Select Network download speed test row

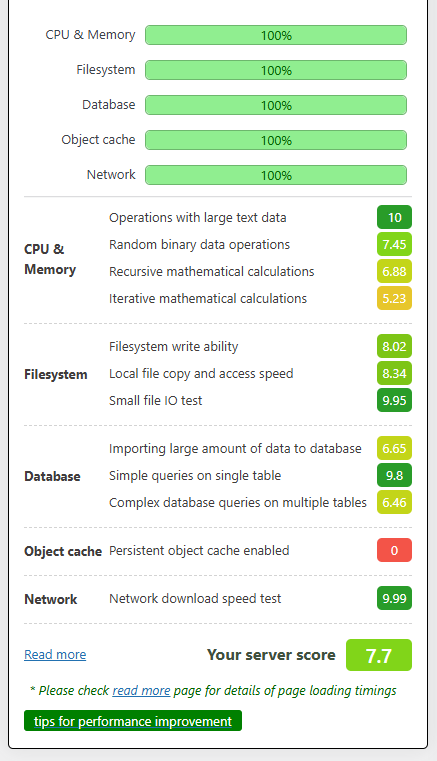coord(218,598)
